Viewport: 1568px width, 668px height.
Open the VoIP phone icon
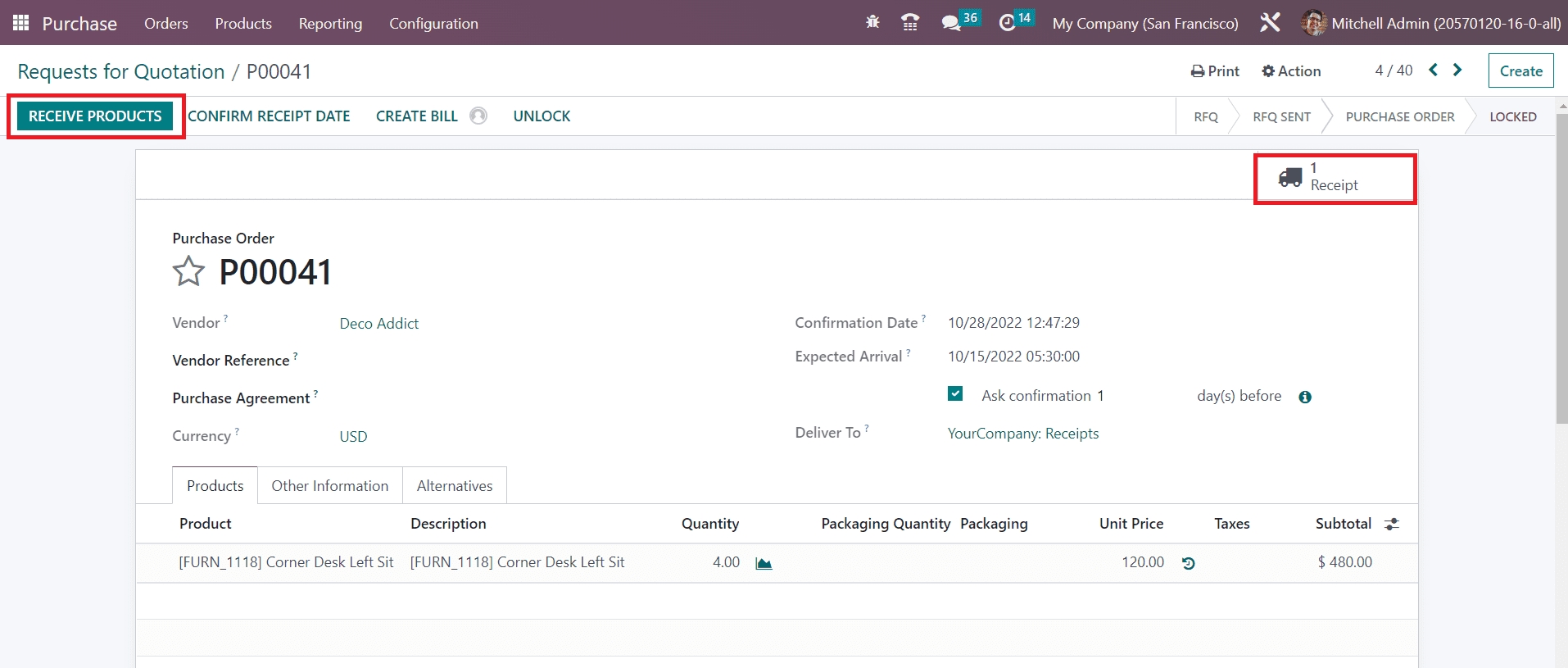(x=909, y=22)
